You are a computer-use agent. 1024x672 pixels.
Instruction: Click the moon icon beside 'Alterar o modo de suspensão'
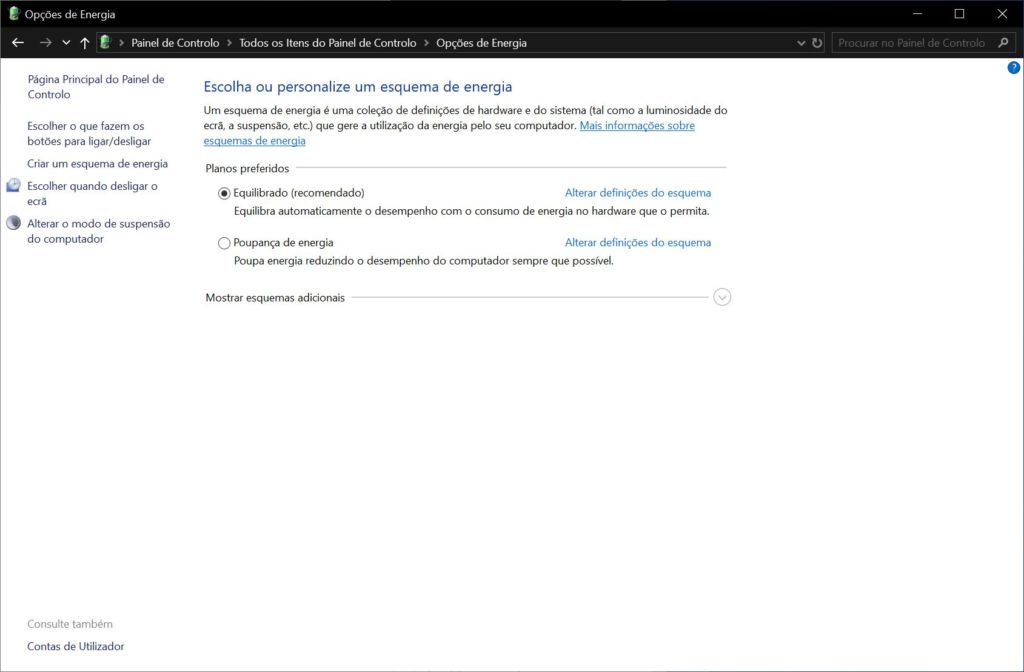13,224
